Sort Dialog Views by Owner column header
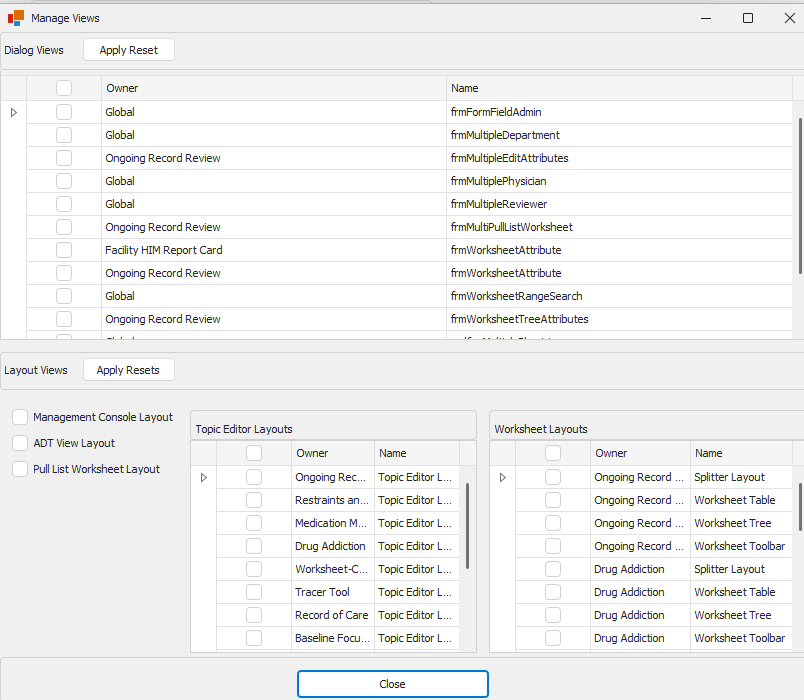The image size is (804, 700). [x=274, y=88]
